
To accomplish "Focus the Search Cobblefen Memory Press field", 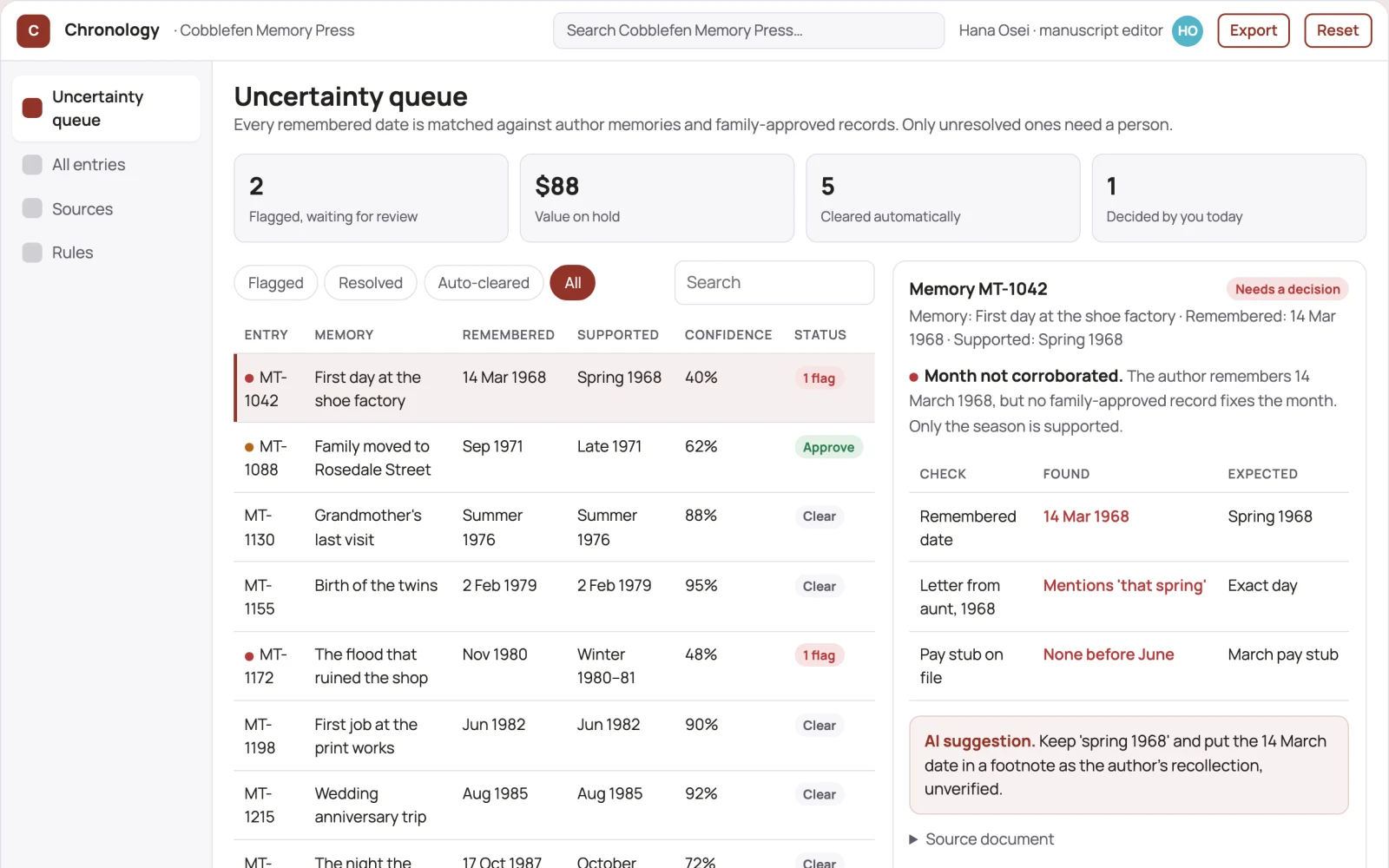I will tap(748, 30).
